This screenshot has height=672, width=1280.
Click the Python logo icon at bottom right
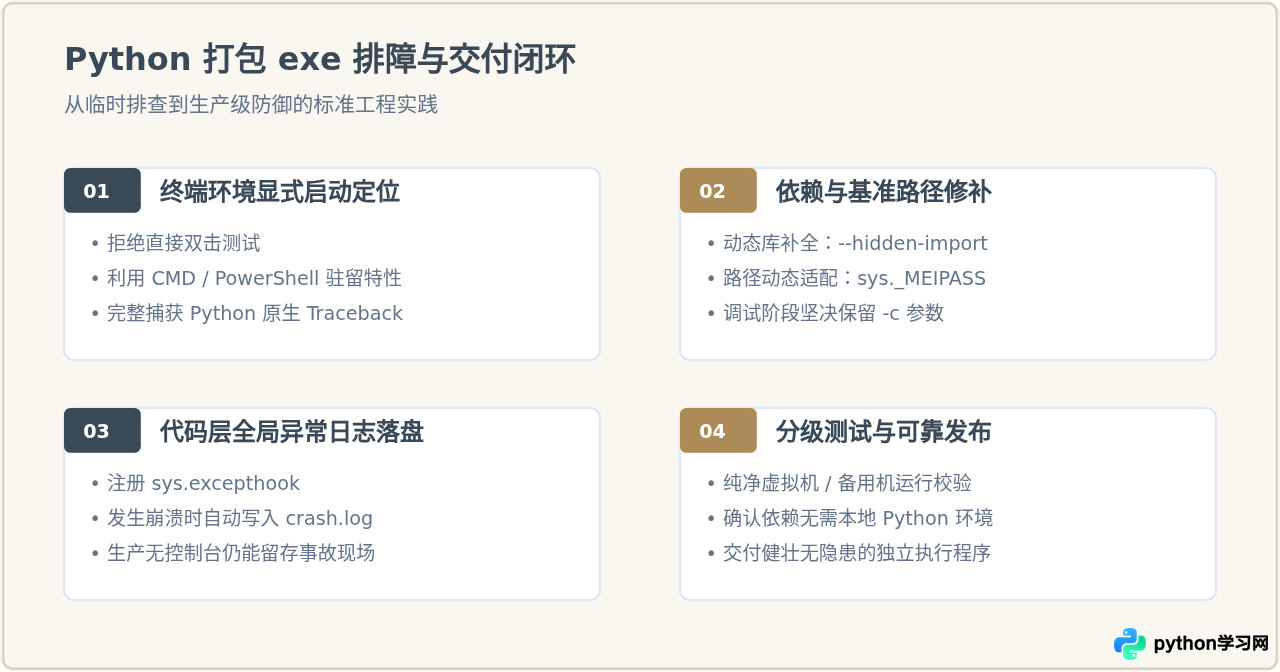(1130, 644)
